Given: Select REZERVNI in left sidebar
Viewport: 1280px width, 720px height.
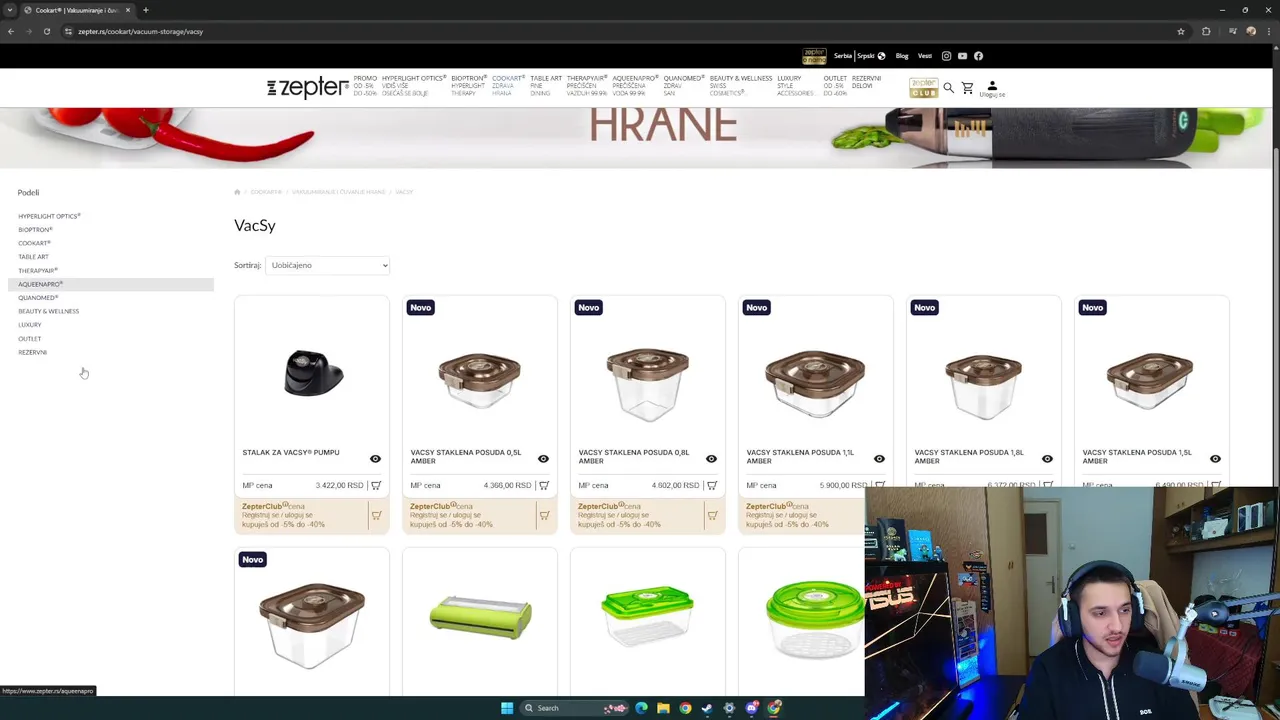Looking at the screenshot, I should [x=32, y=352].
